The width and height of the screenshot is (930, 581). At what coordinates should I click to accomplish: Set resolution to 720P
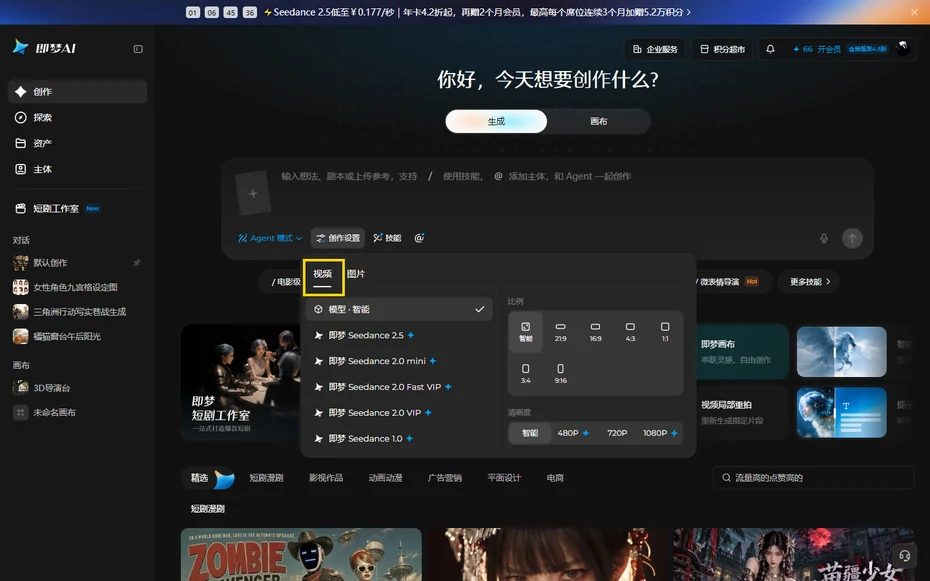pyautogui.click(x=617, y=433)
